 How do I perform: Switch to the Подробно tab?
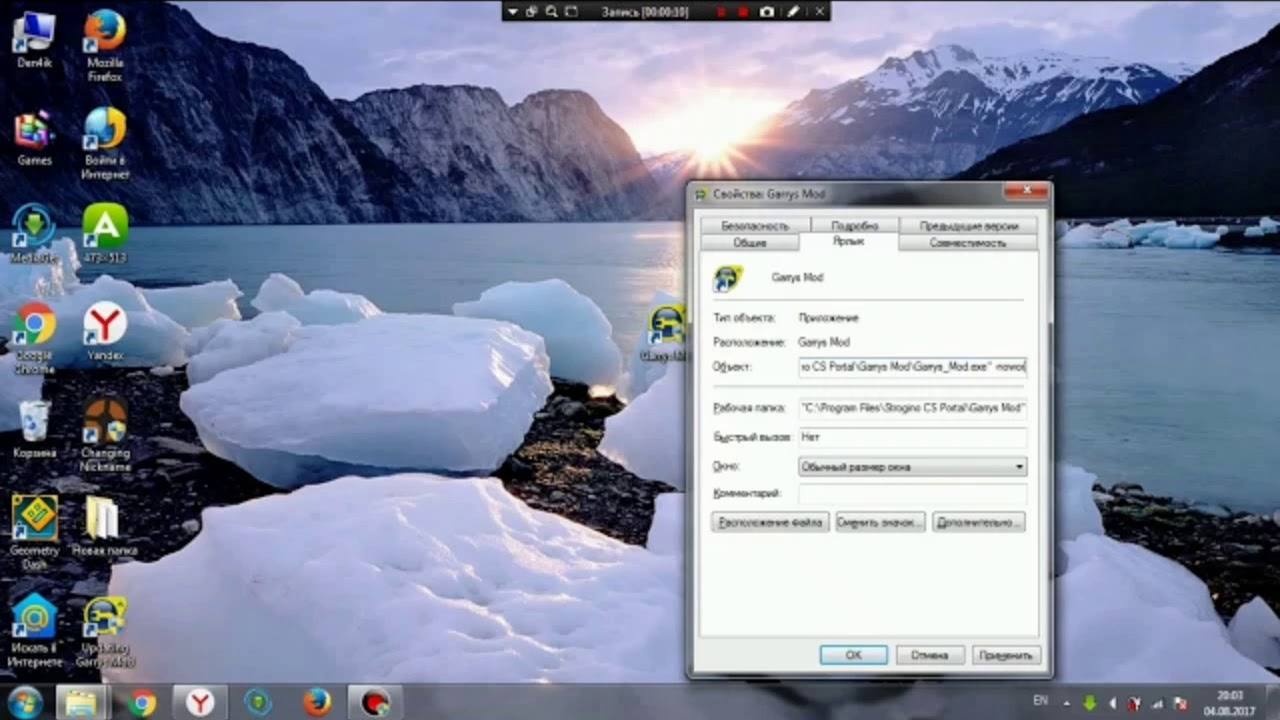coord(854,226)
